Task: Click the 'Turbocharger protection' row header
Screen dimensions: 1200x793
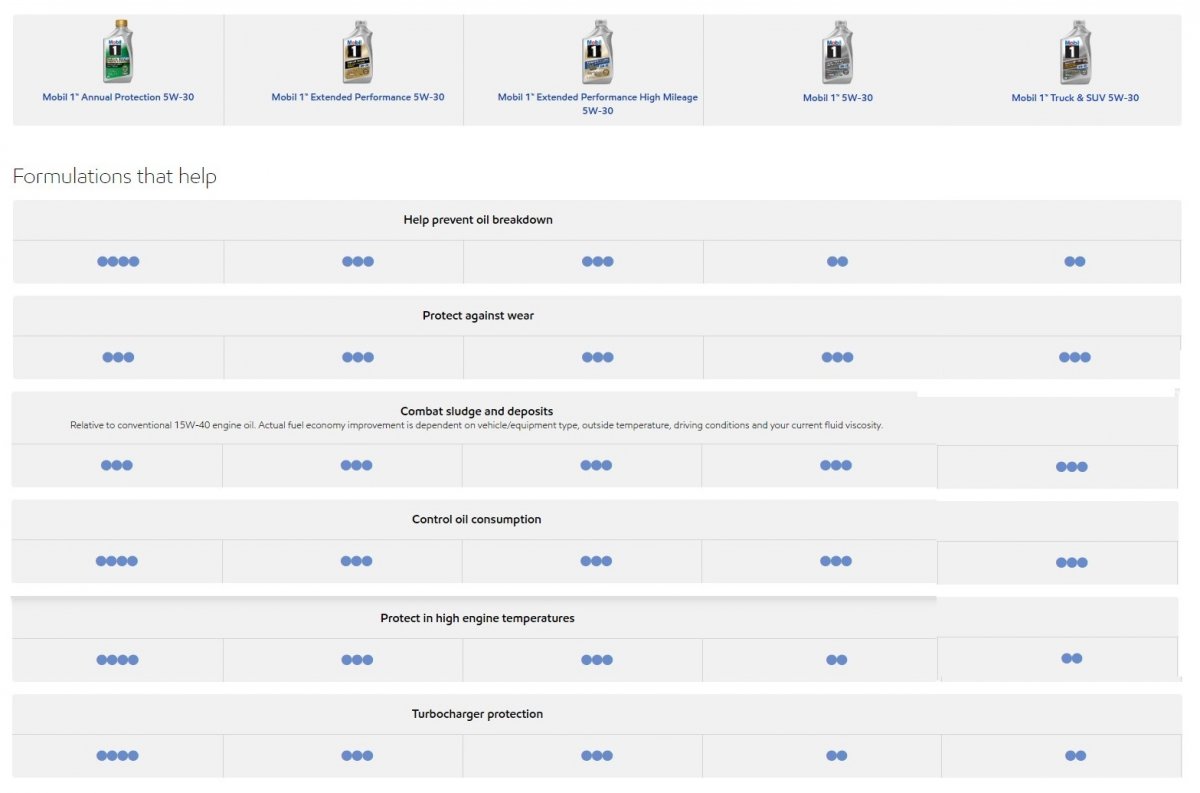Action: click(477, 714)
